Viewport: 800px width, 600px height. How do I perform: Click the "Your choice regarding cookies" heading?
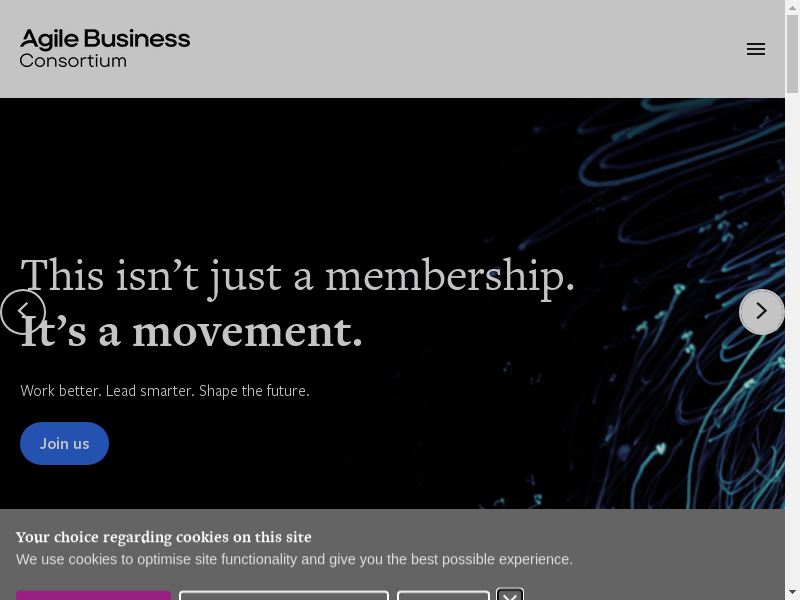pos(164,537)
